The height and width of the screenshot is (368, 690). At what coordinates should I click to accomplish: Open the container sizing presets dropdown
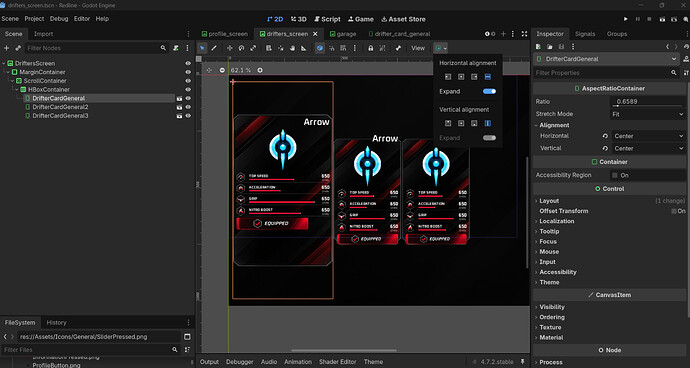(440, 48)
